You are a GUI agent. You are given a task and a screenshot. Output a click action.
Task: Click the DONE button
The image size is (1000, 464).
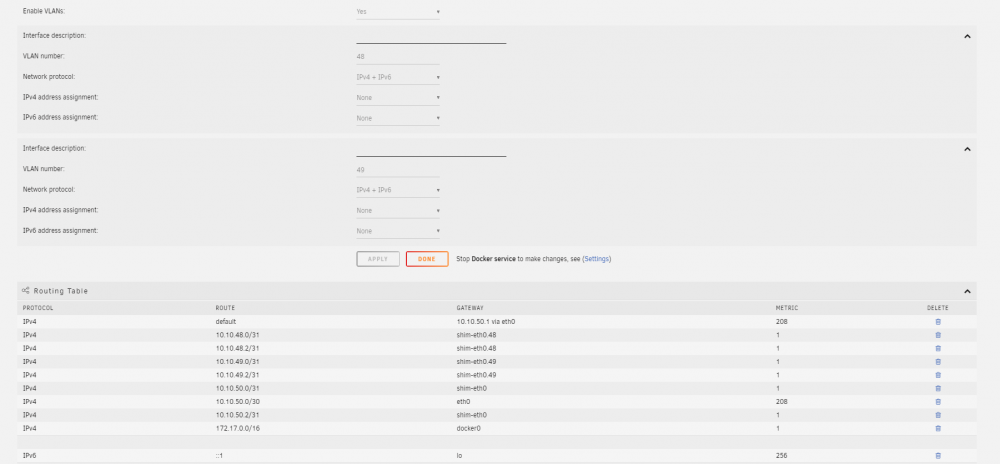427,259
